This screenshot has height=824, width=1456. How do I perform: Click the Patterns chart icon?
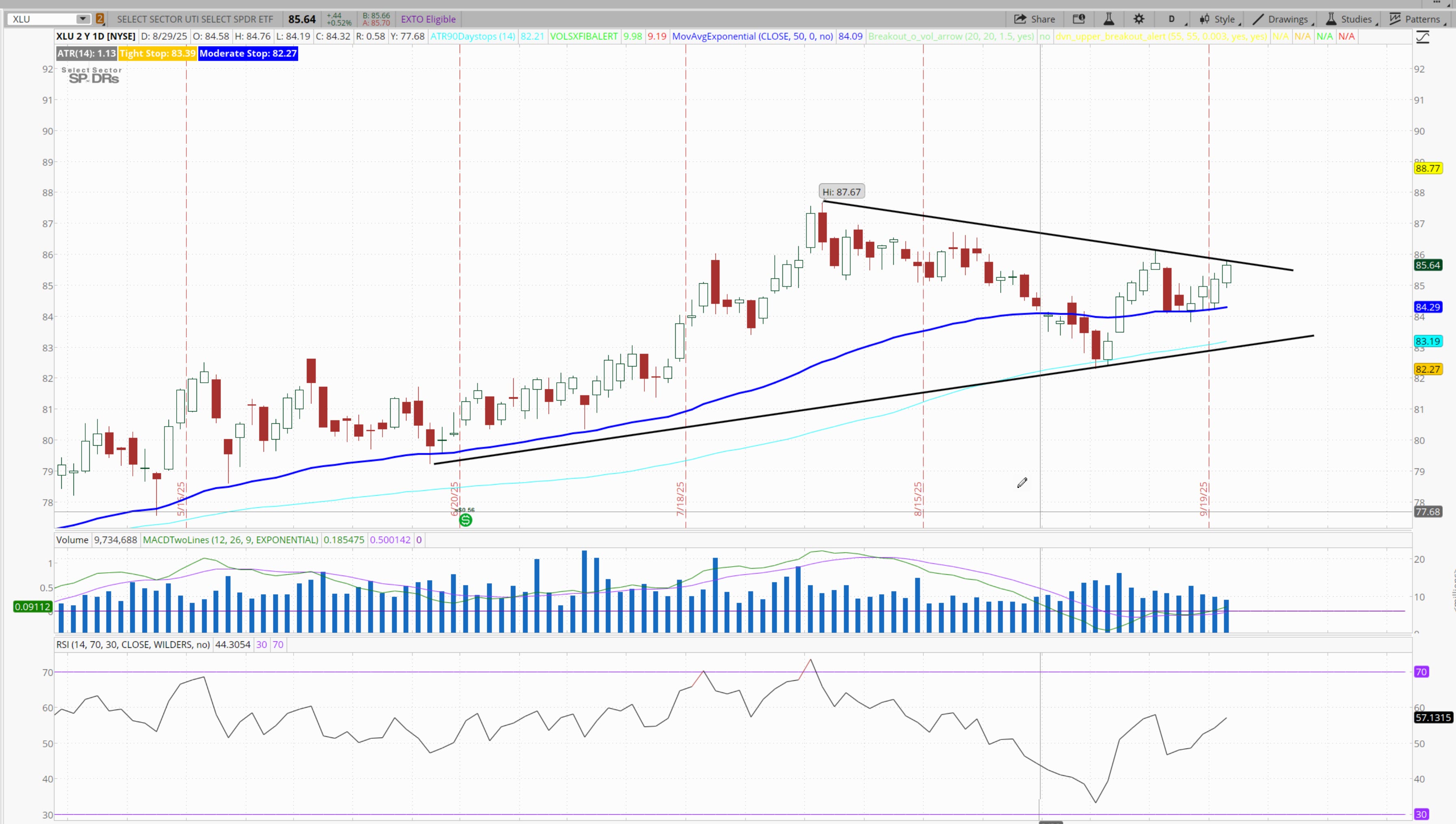1396,19
